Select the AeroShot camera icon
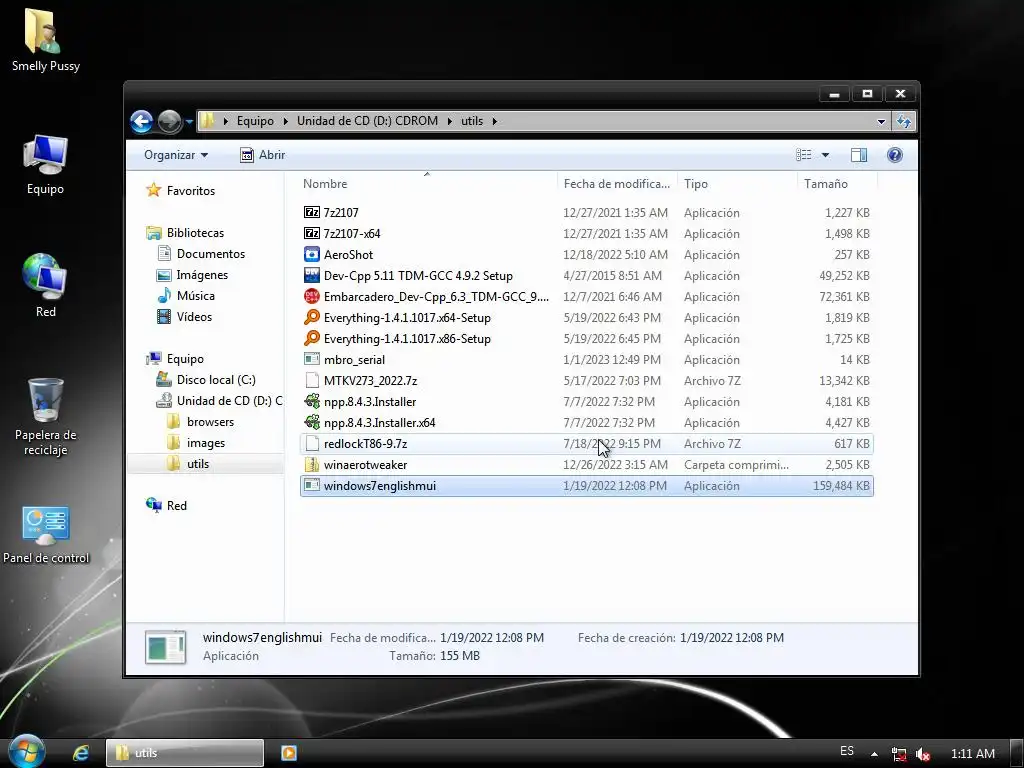The image size is (1024, 768). 312,255
